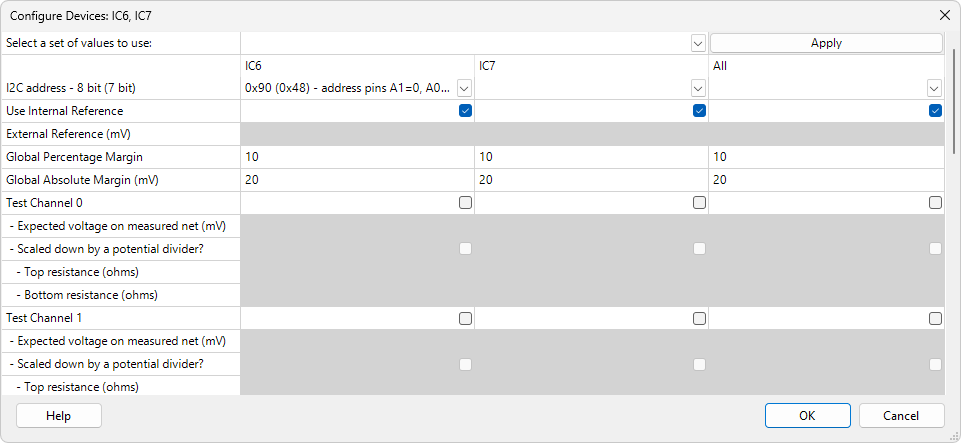Enable Test Channel 0 for IC6

click(465, 203)
